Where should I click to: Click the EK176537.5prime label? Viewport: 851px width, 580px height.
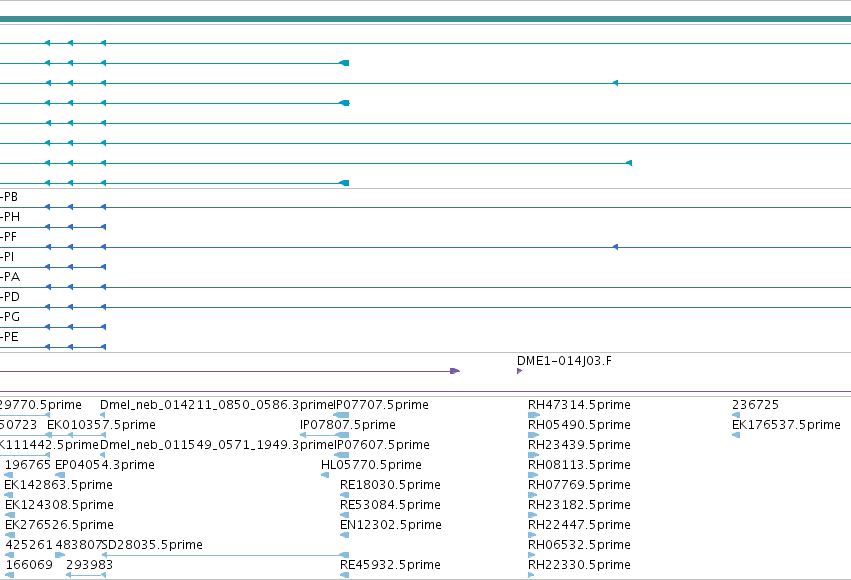(786, 425)
